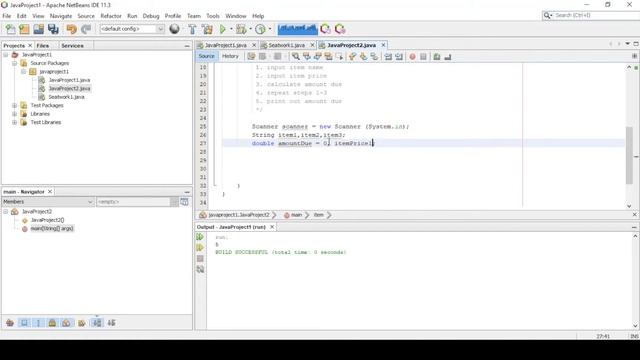Viewport: 640px width, 360px height.
Task: Click the first filter icon in Navigator bottom bar
Action: point(10,323)
